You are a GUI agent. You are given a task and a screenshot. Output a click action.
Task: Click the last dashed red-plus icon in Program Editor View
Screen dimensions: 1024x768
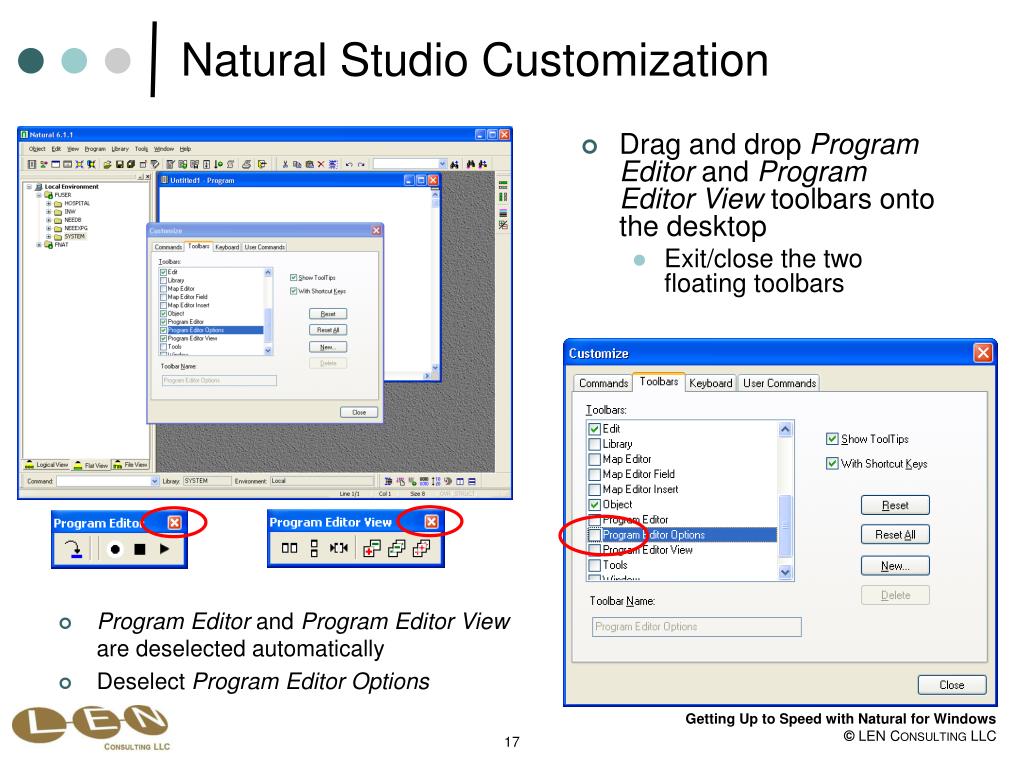(x=421, y=549)
